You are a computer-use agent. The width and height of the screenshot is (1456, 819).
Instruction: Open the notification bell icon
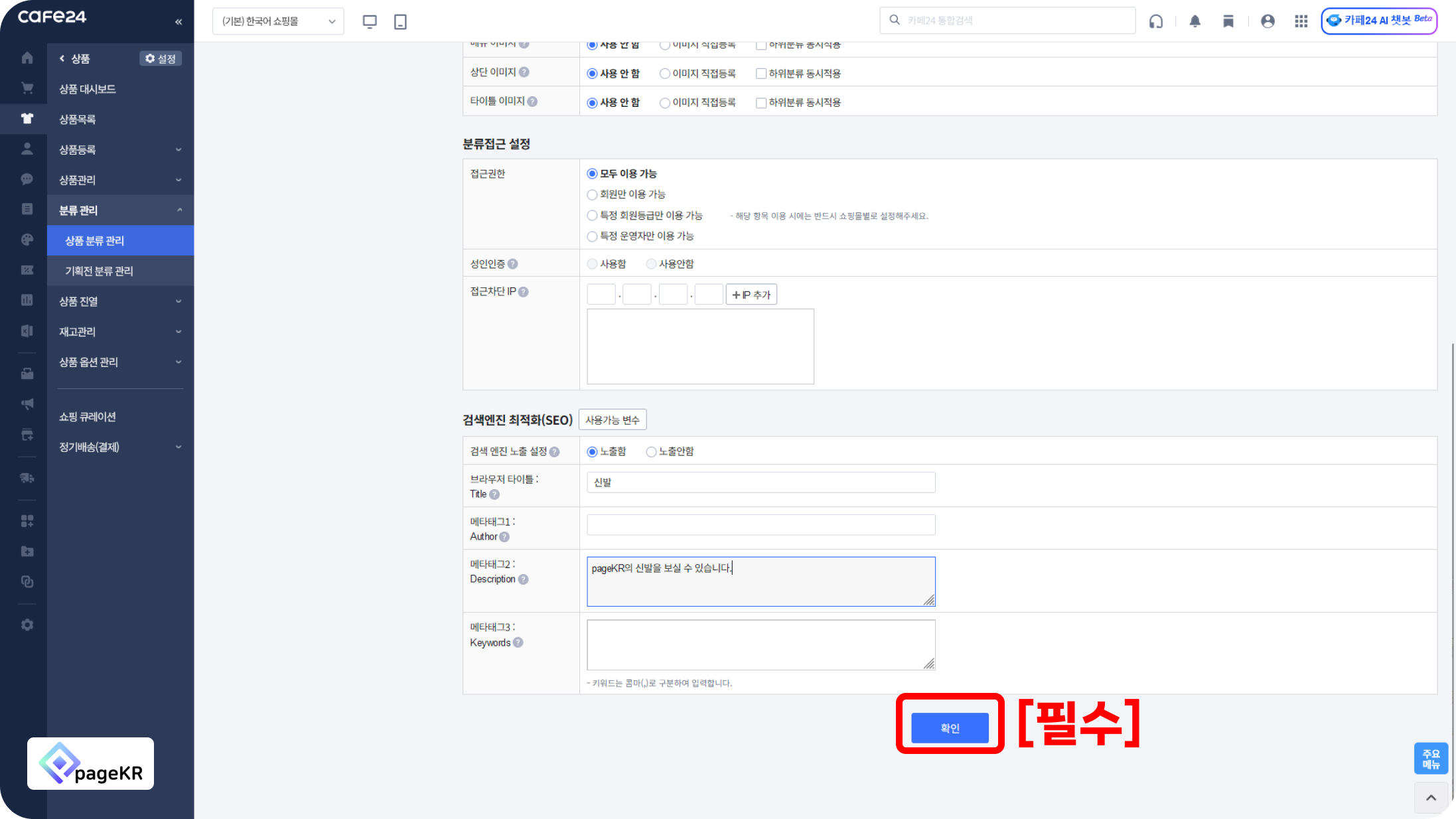coord(1195,21)
